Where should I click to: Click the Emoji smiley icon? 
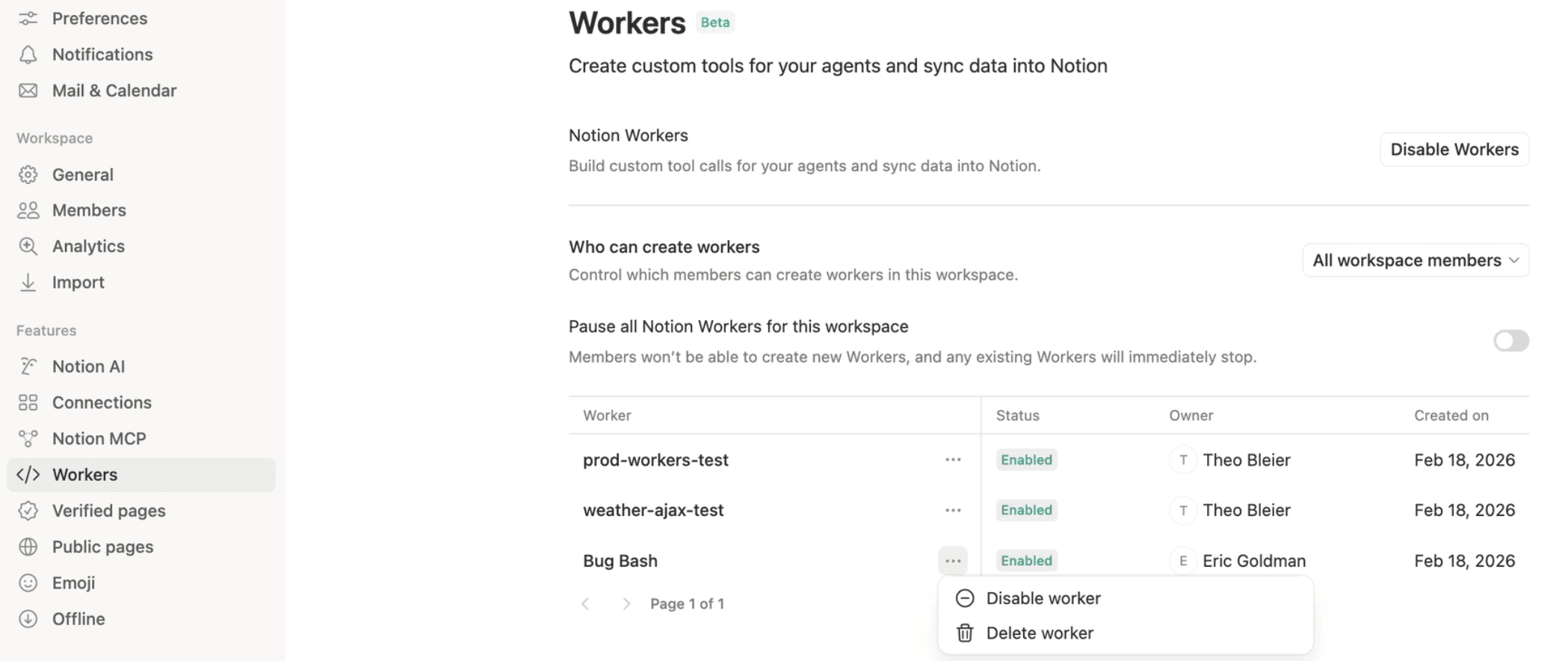[x=28, y=582]
